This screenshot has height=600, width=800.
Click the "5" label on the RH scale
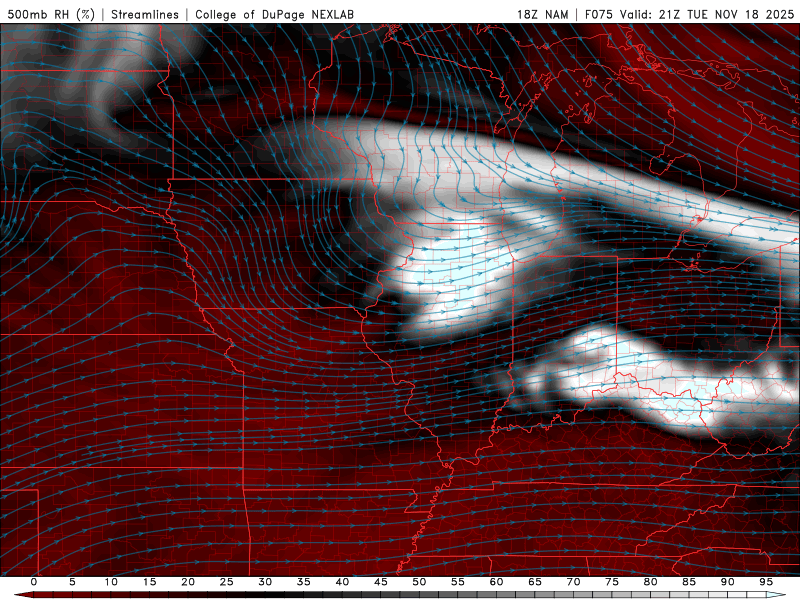[x=72, y=582]
